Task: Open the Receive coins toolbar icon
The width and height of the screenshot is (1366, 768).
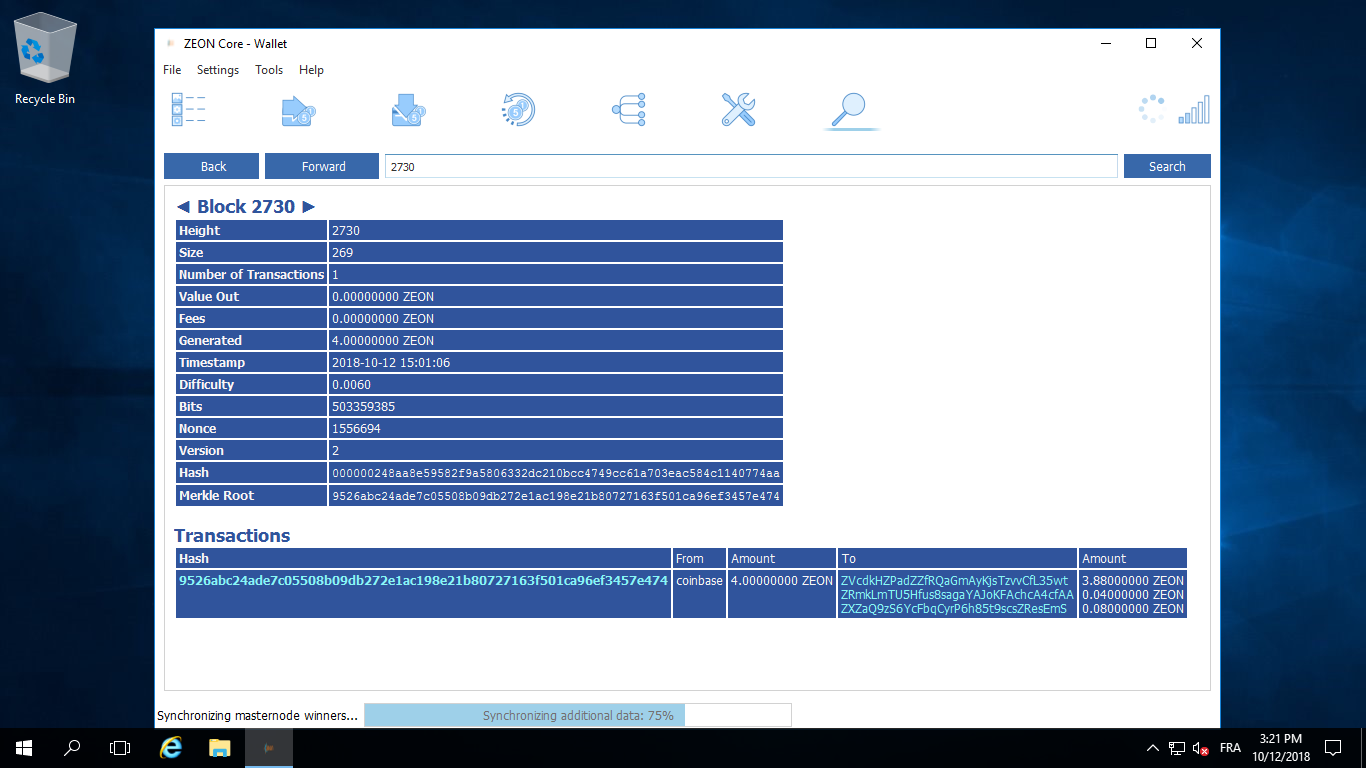Action: (x=408, y=109)
